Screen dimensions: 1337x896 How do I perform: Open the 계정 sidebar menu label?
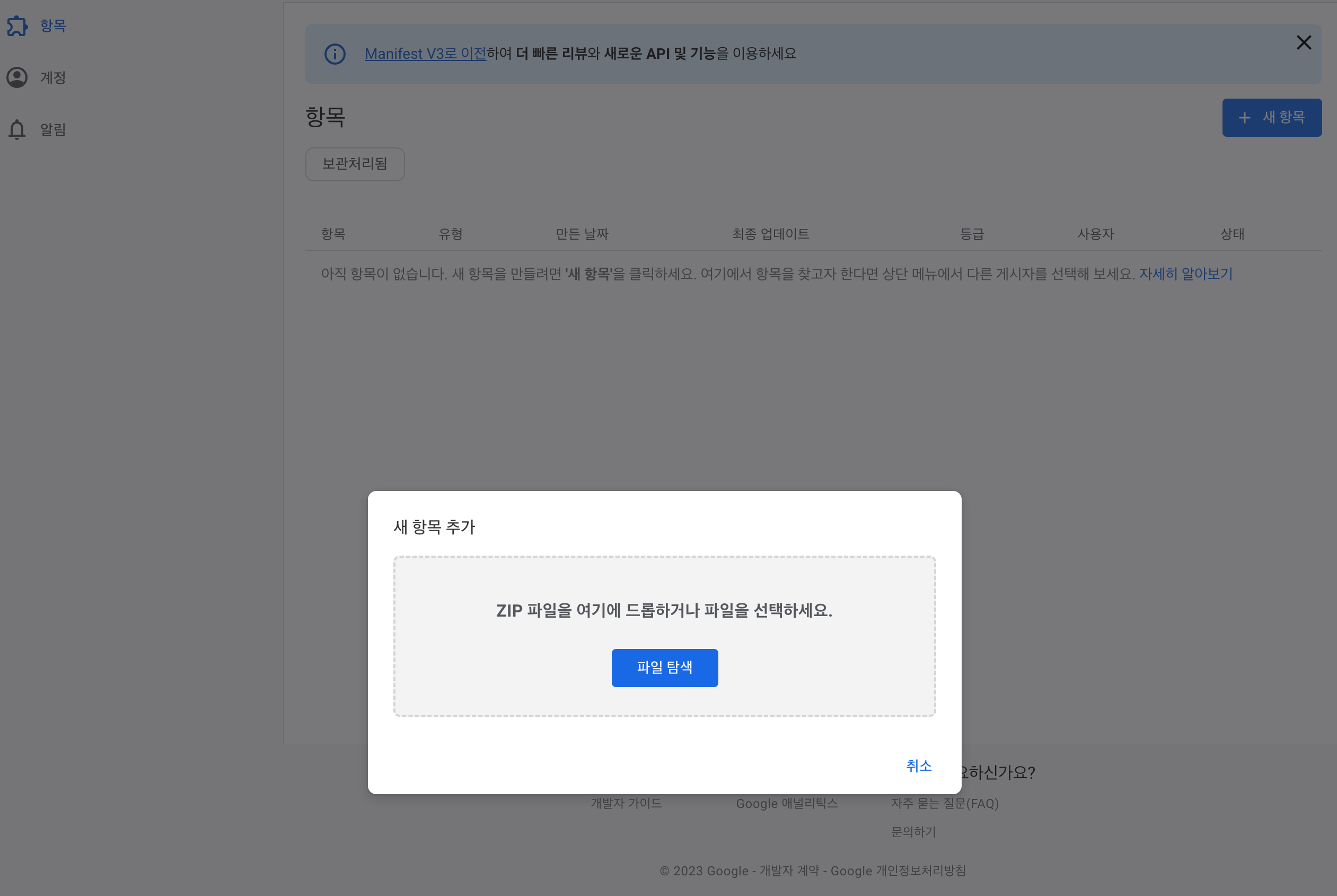coord(53,78)
